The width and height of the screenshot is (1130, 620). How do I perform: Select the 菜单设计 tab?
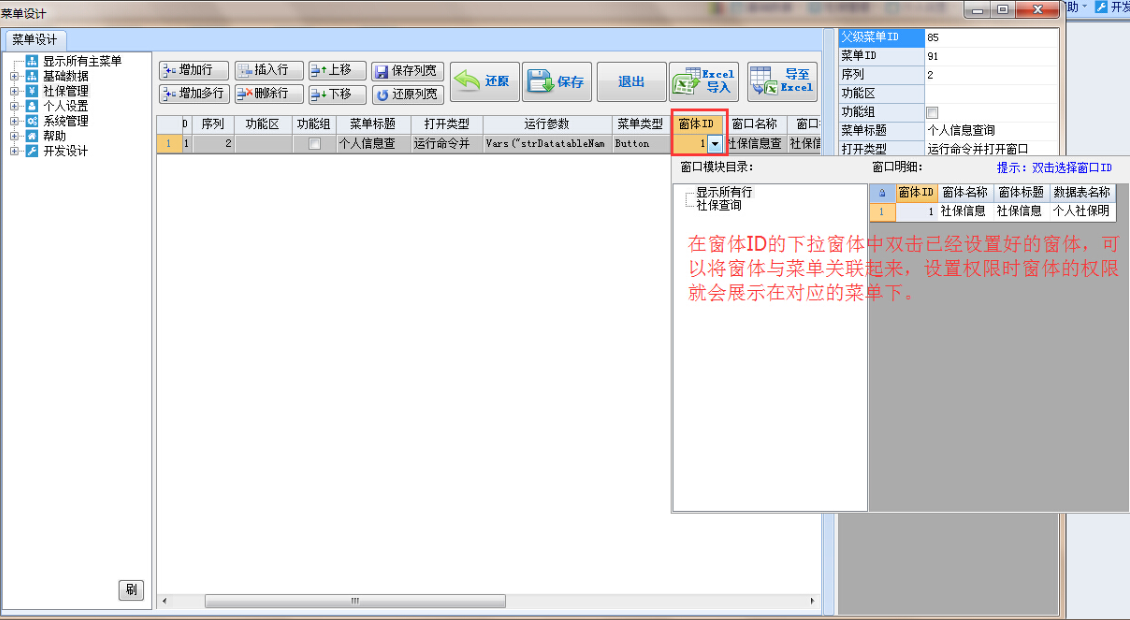[35, 40]
